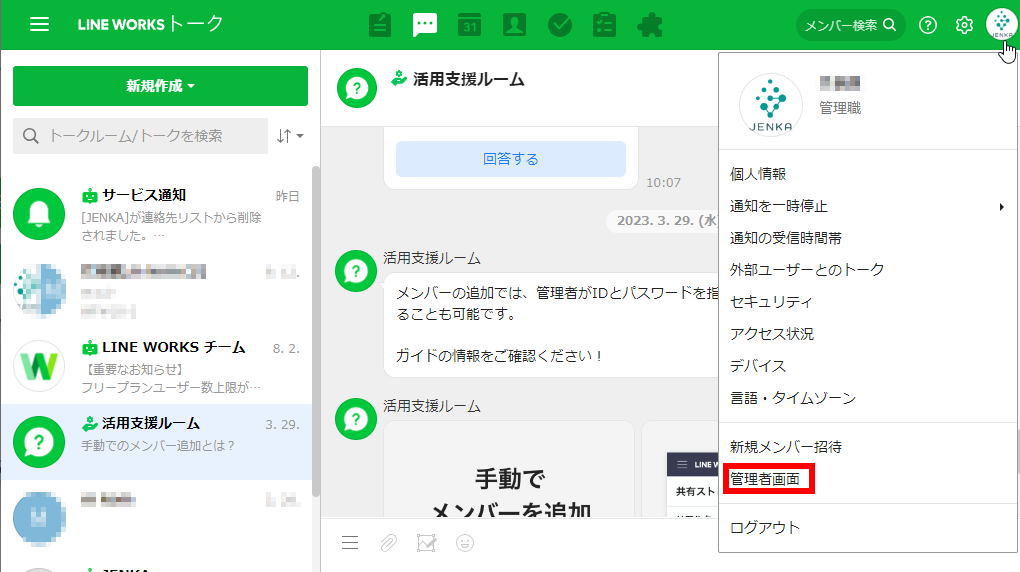The width and height of the screenshot is (1020, 572).
Task: Open the Calendar icon
Action: click(469, 25)
